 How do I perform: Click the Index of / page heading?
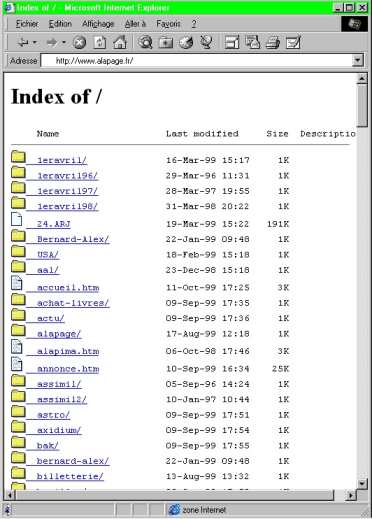click(x=56, y=97)
